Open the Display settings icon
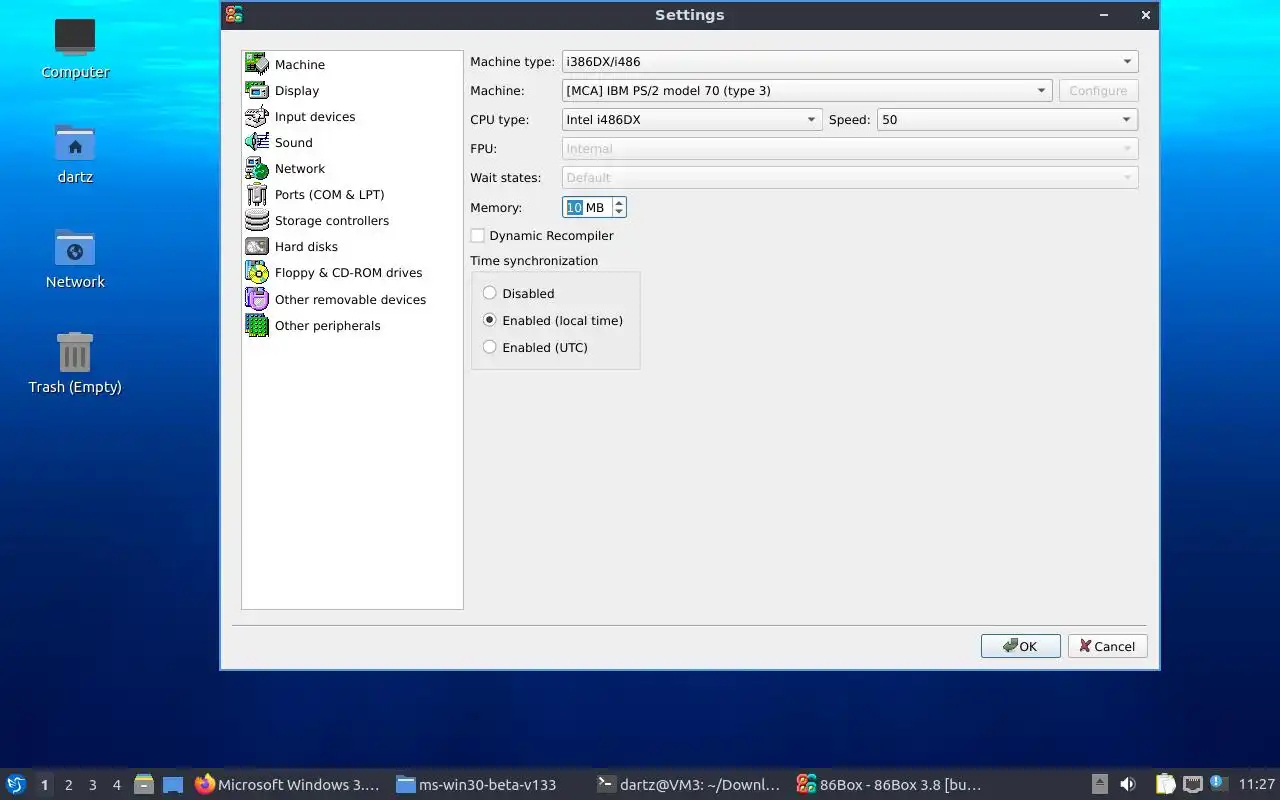The image size is (1280, 800). pos(257,90)
